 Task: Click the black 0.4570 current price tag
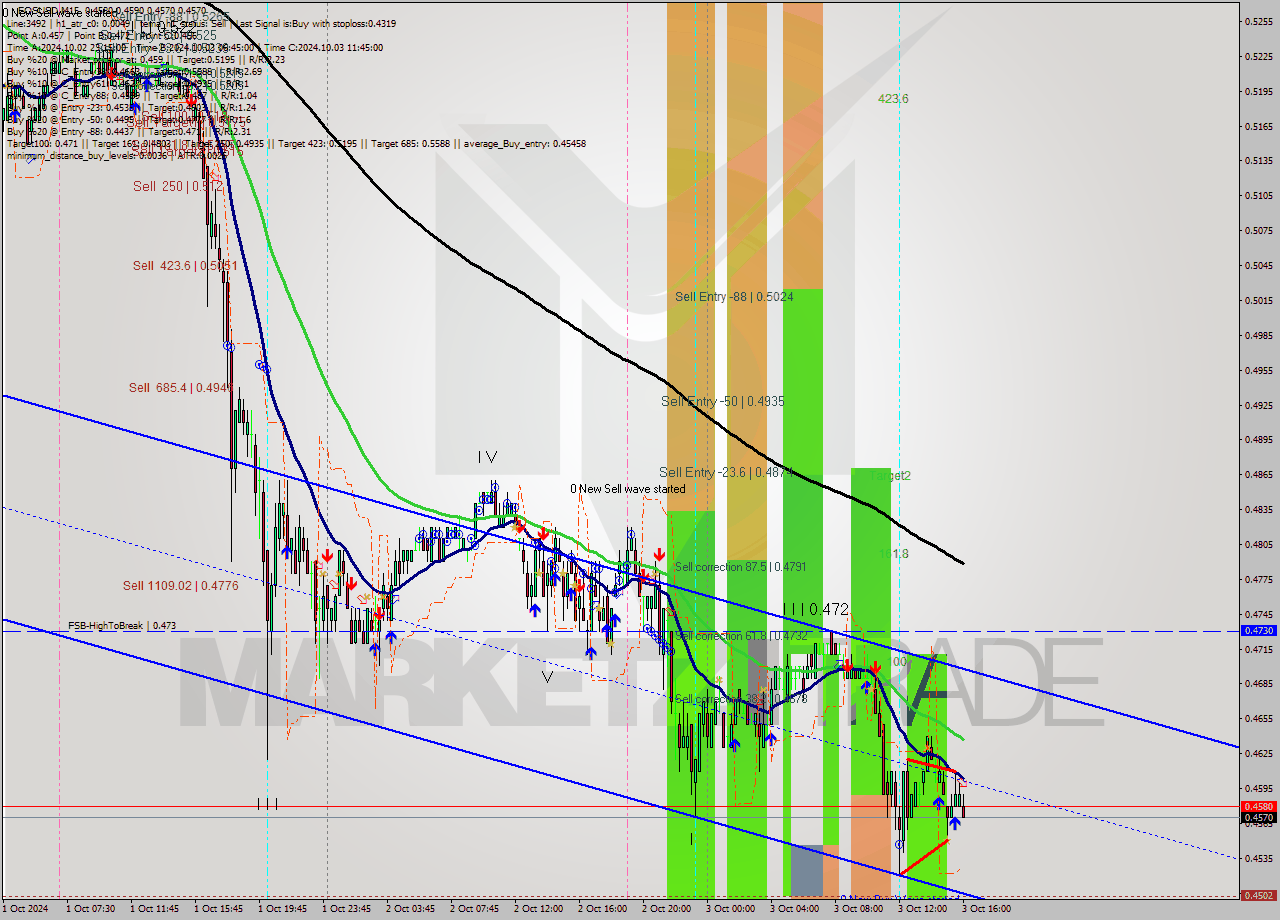pos(1258,817)
